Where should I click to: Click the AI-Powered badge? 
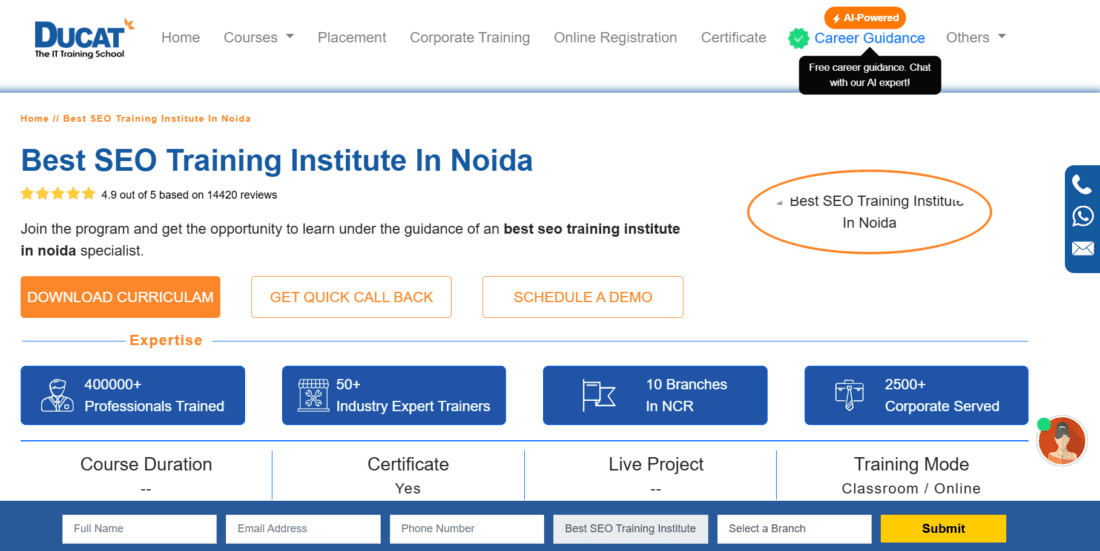click(x=865, y=18)
